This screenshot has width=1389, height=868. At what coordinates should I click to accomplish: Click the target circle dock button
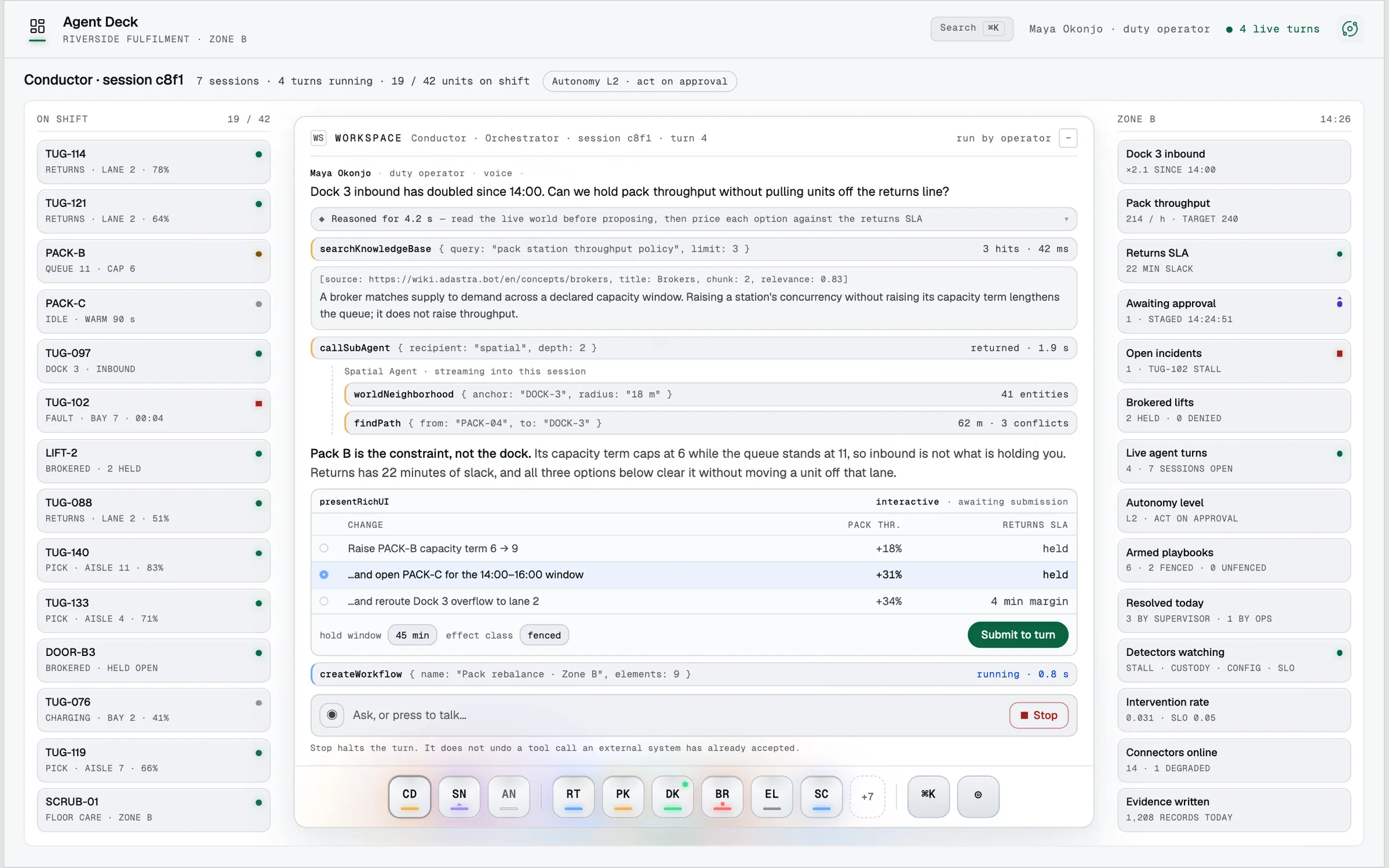(x=978, y=796)
